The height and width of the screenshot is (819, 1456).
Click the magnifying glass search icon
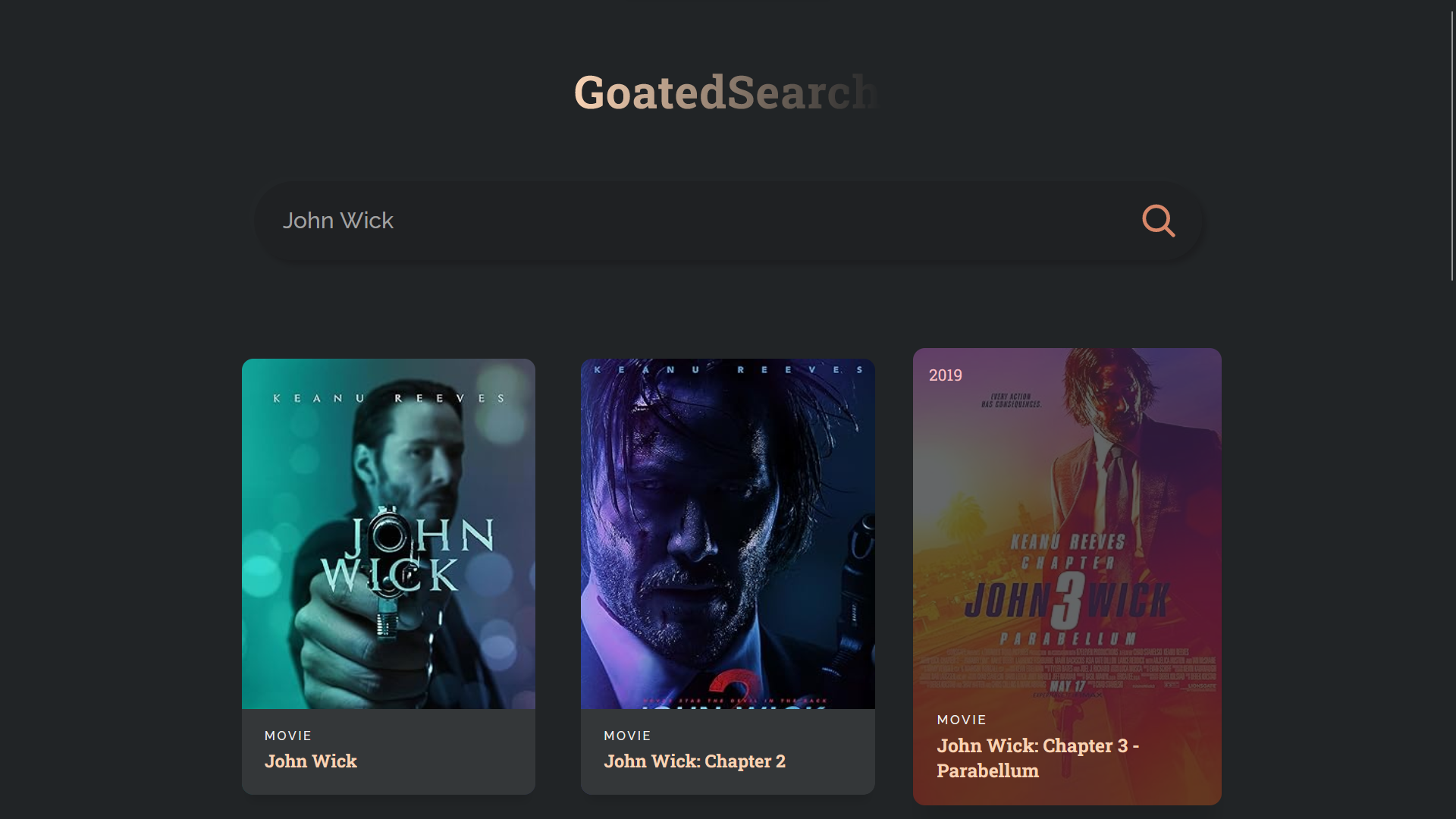(x=1158, y=221)
